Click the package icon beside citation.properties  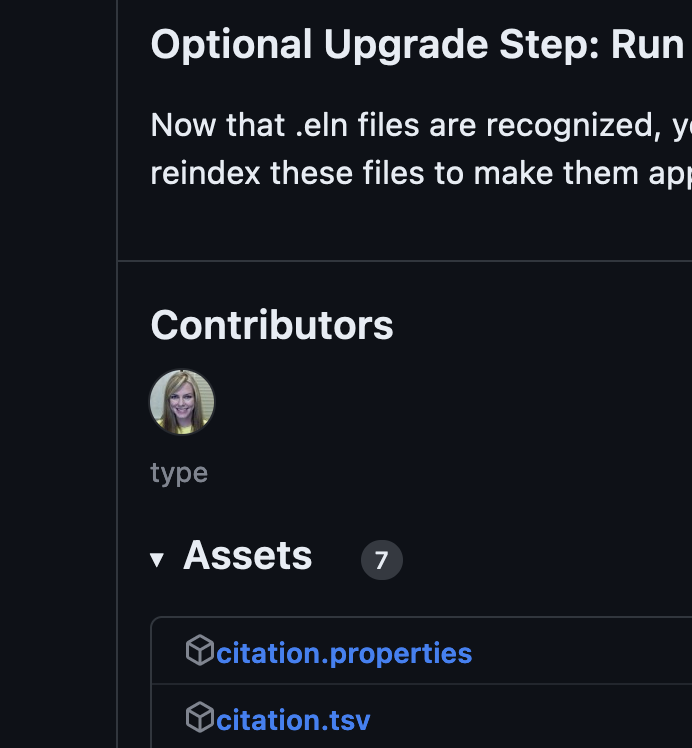pyautogui.click(x=200, y=651)
